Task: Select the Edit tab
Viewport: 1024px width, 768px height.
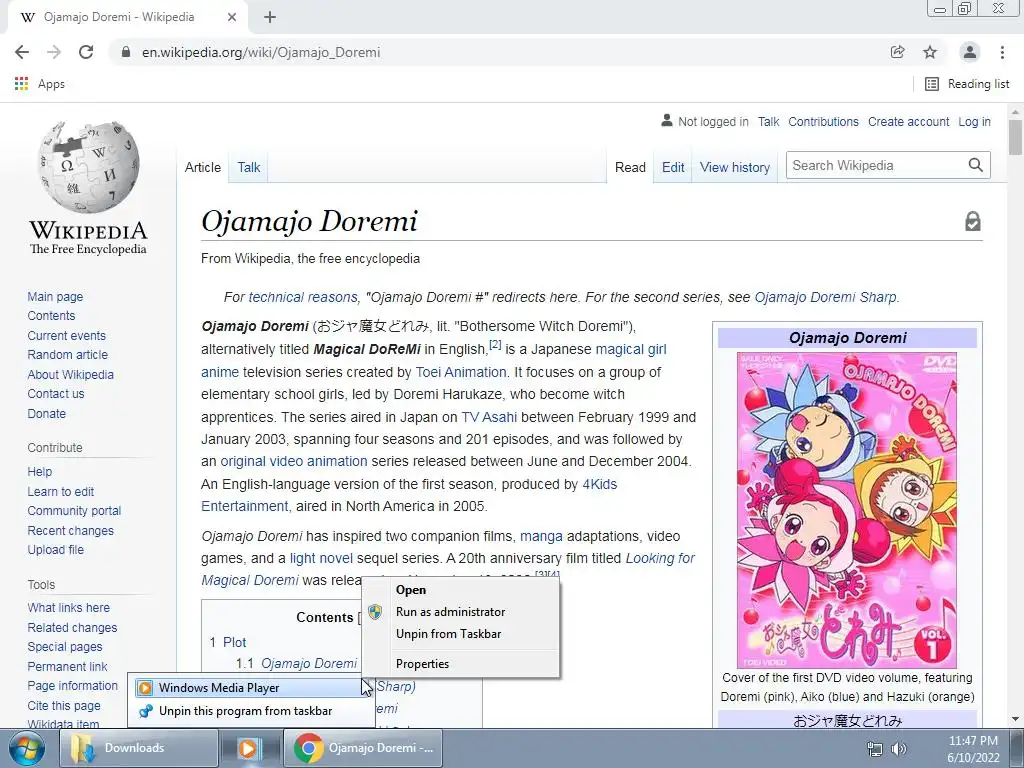Action: click(673, 167)
